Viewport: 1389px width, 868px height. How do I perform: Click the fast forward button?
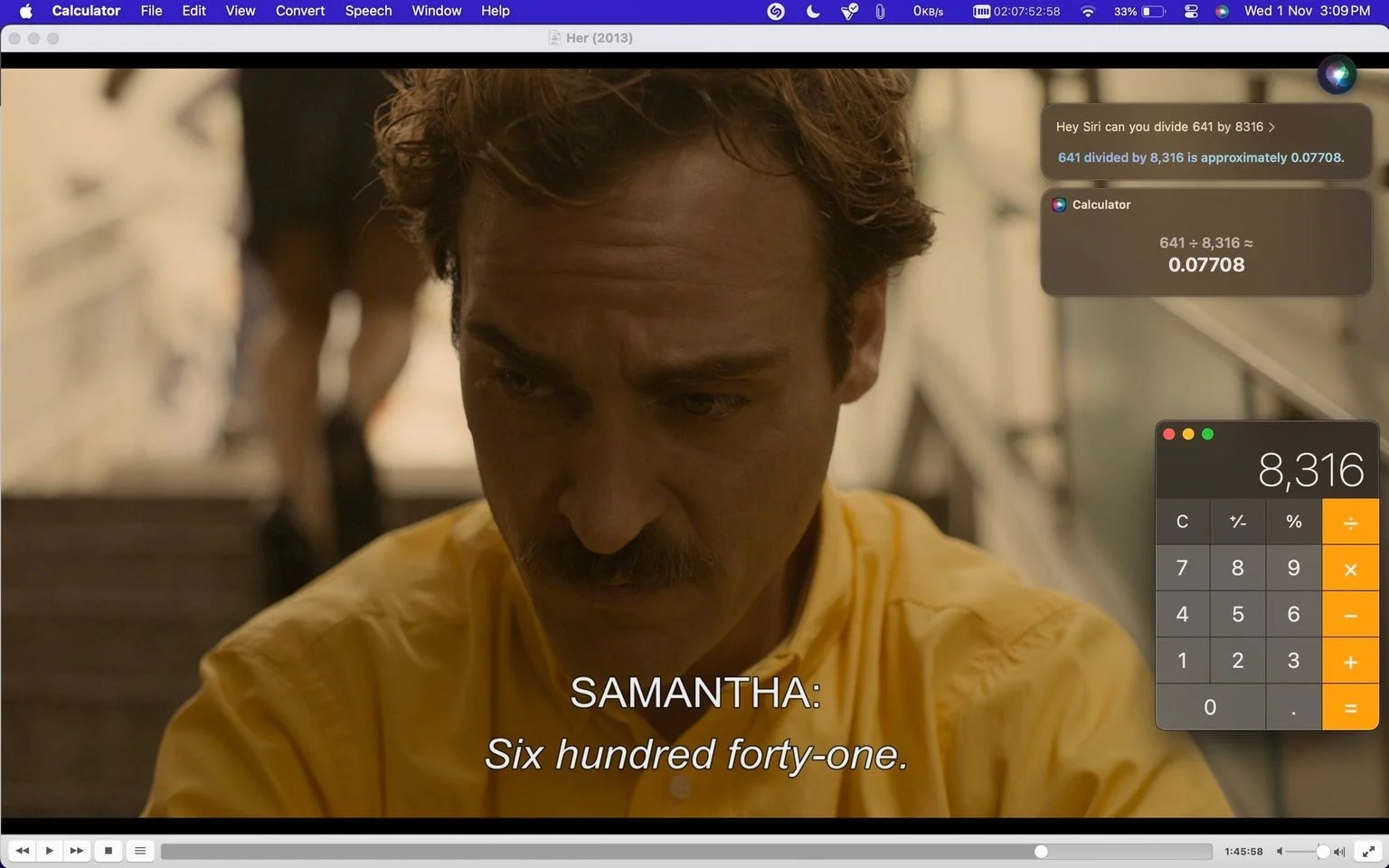click(x=77, y=851)
